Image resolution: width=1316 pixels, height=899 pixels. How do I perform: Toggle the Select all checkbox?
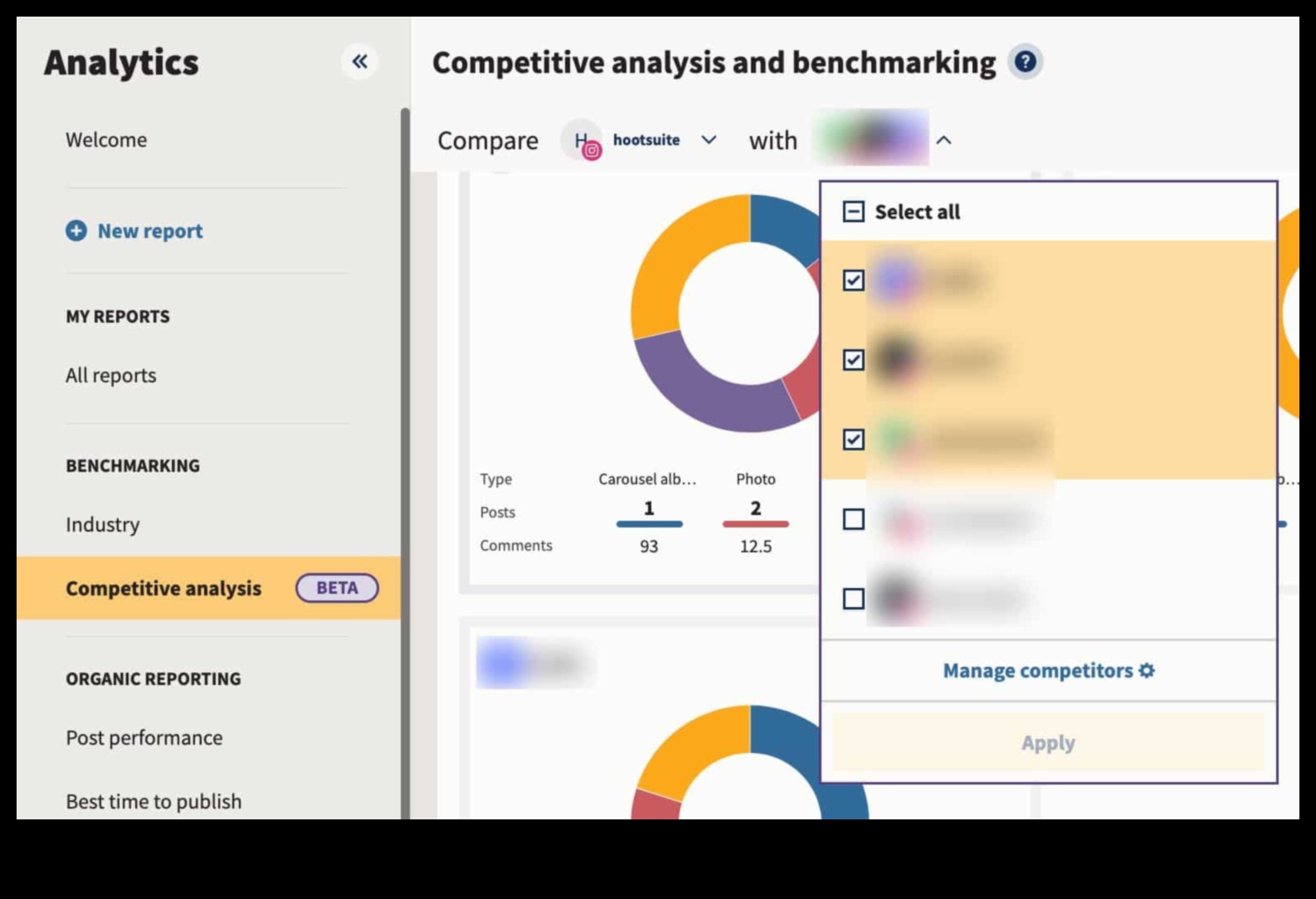853,211
